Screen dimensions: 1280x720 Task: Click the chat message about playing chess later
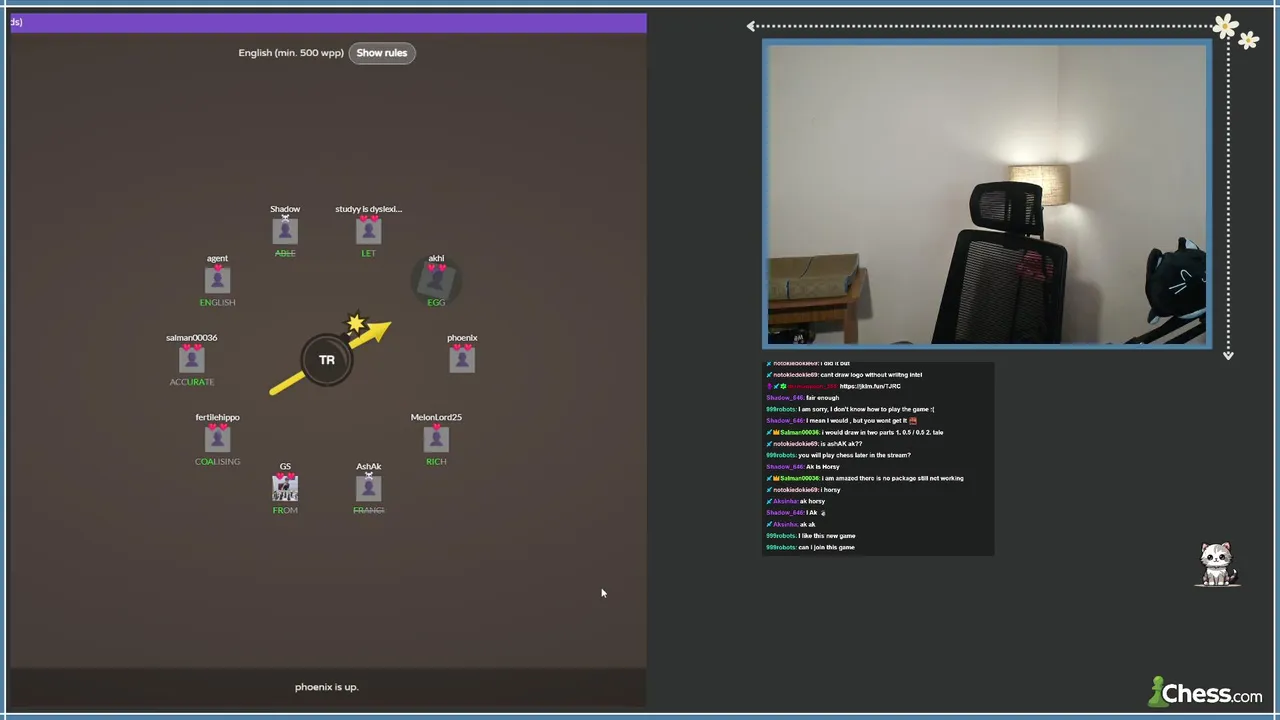[x=854, y=455]
